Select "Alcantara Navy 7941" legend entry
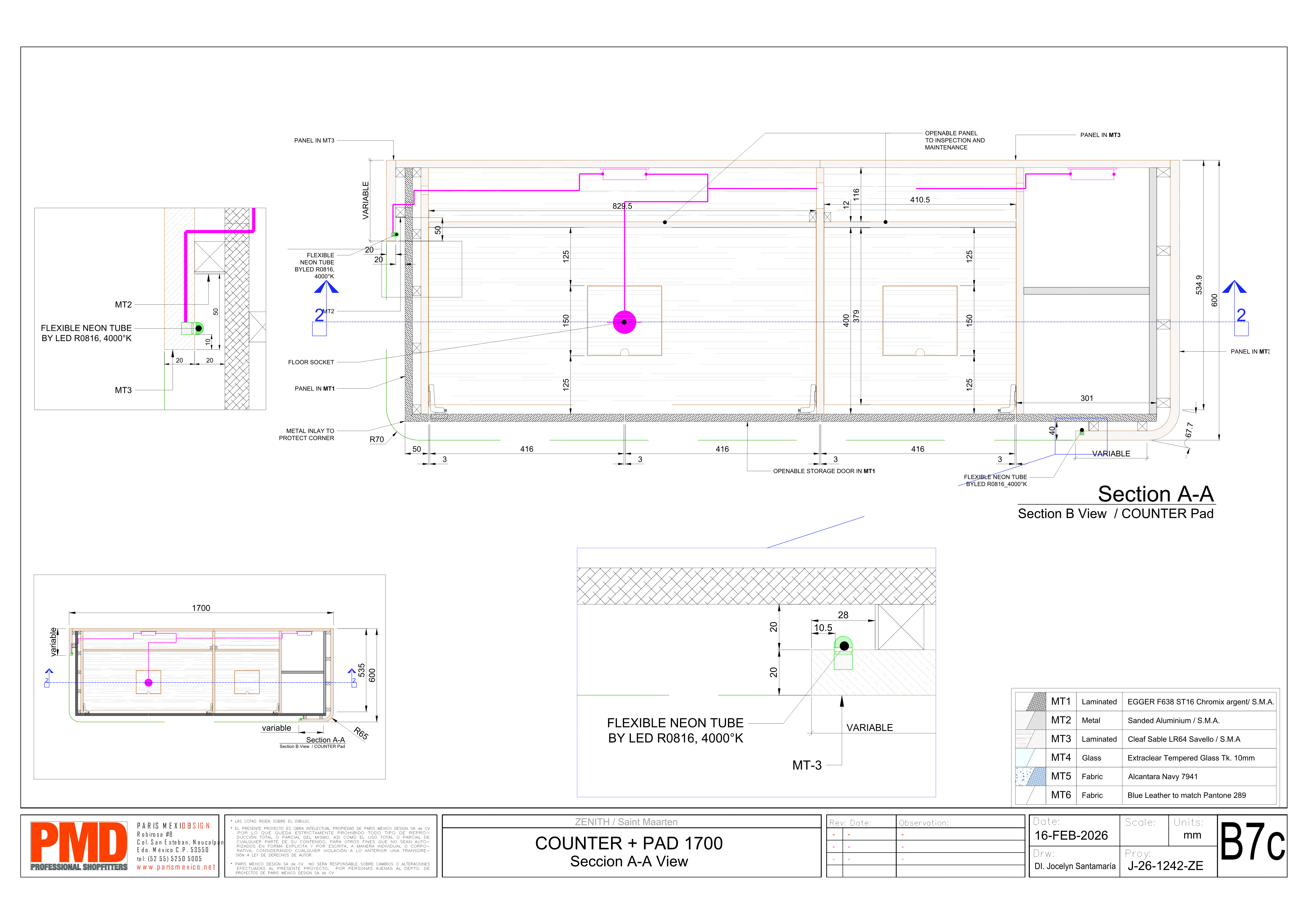 click(1163, 777)
